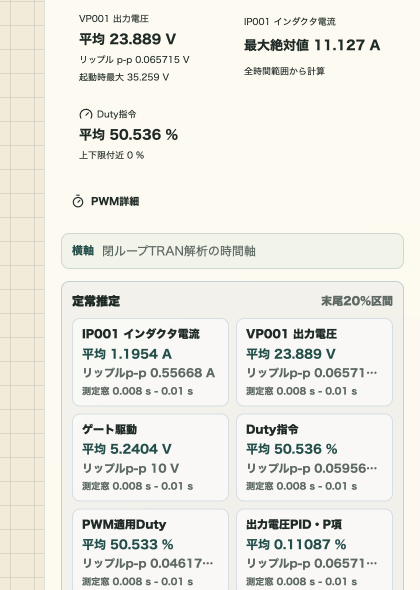The image size is (420, 590).
Task: Click 平均 1.1954 A in inductor card
Action: coord(127,354)
